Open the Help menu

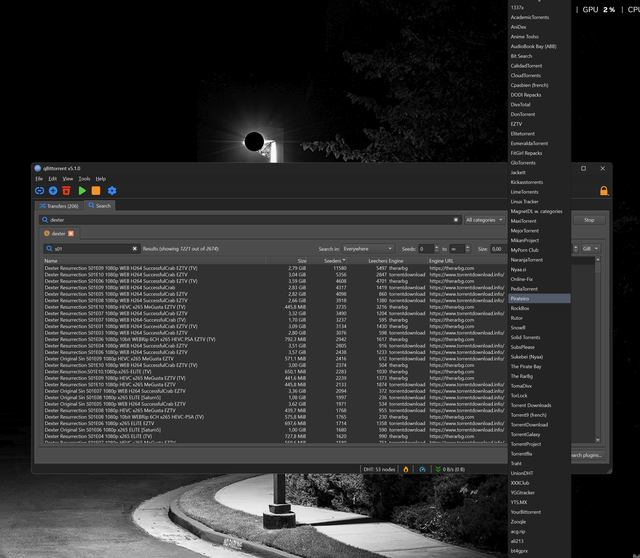[101, 179]
